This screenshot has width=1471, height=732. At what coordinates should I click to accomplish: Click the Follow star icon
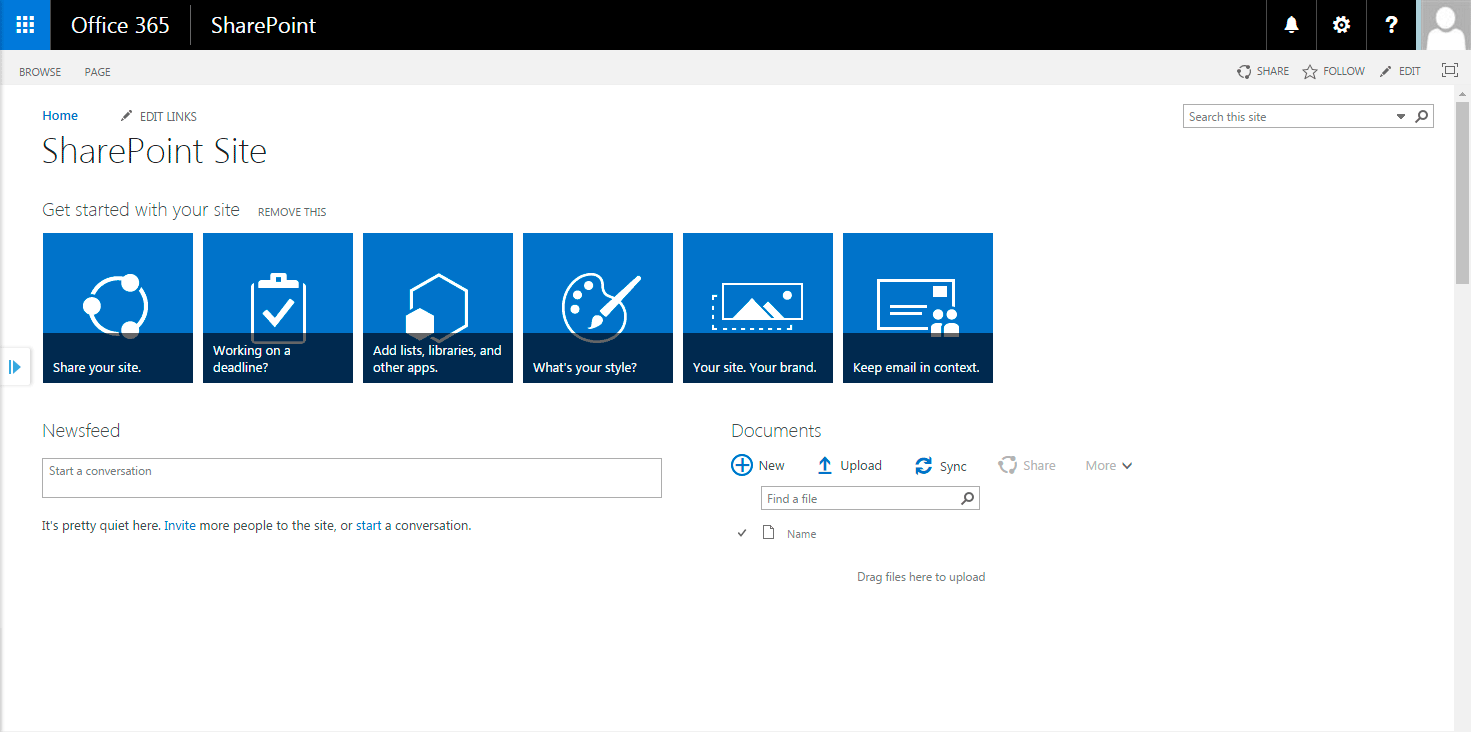coord(1310,71)
